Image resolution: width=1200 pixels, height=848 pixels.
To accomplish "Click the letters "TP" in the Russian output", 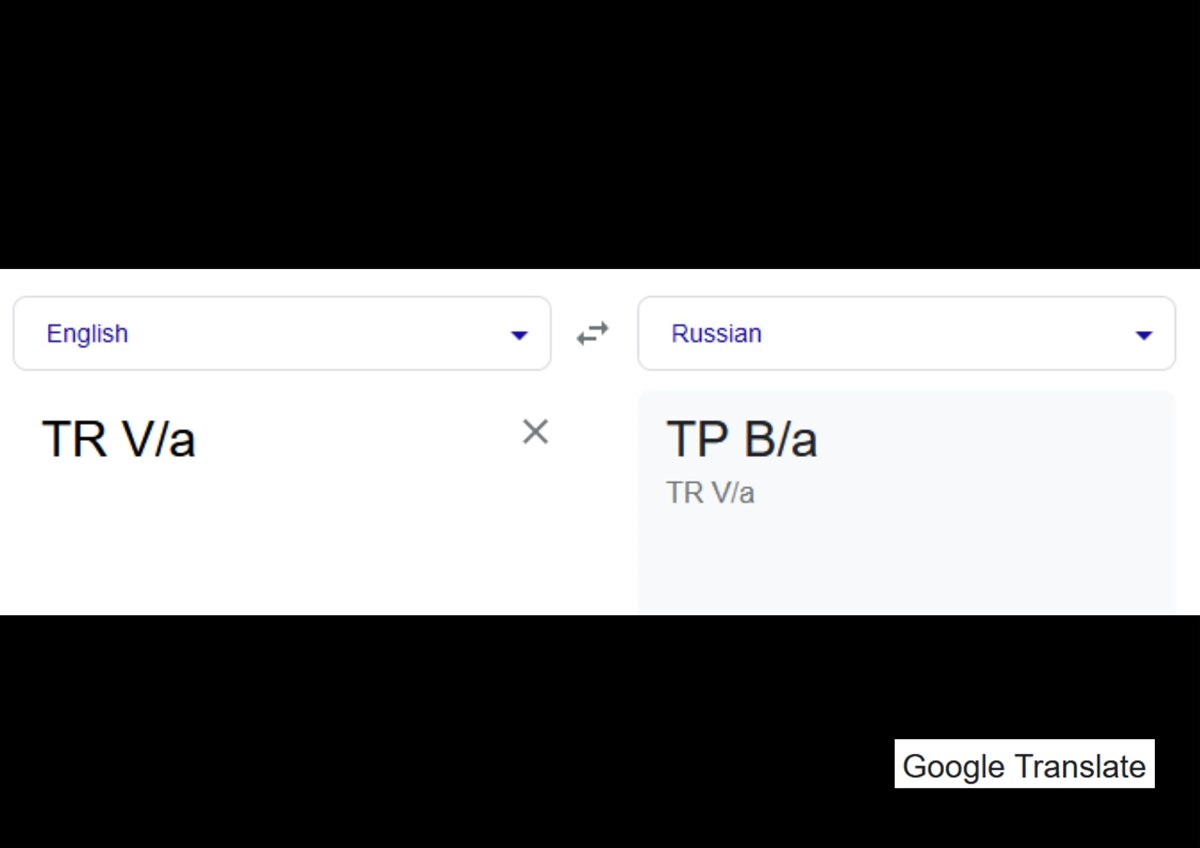I will click(697, 439).
